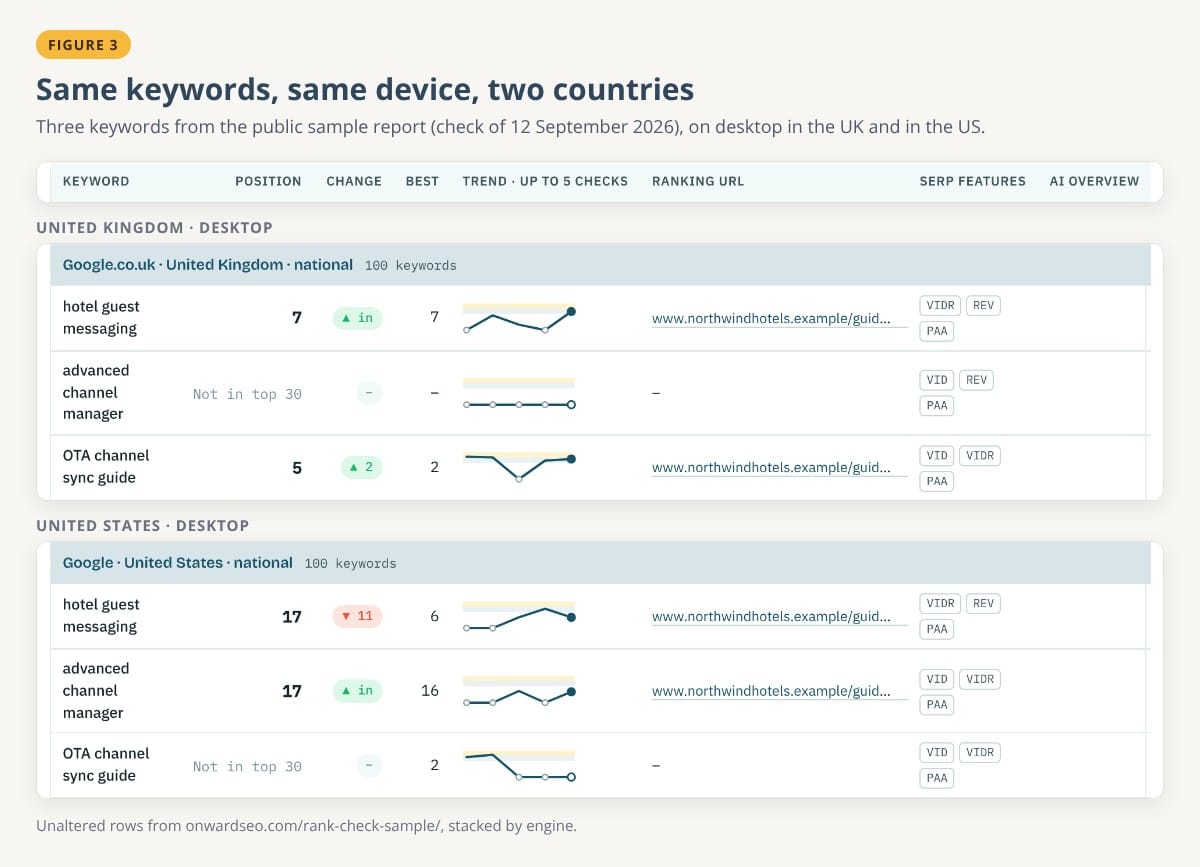1200x867 pixels.
Task: Click '100 keywords' in the Google.co.uk header
Action: 411,266
